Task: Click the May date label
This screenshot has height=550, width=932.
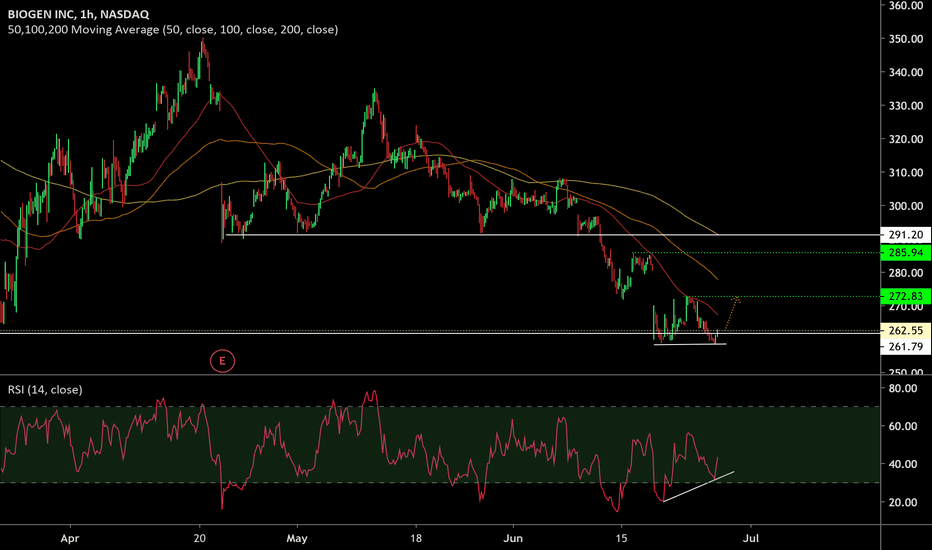Action: coord(297,539)
